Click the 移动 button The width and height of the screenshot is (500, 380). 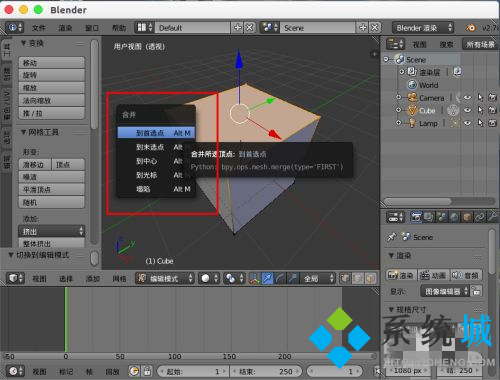point(52,63)
